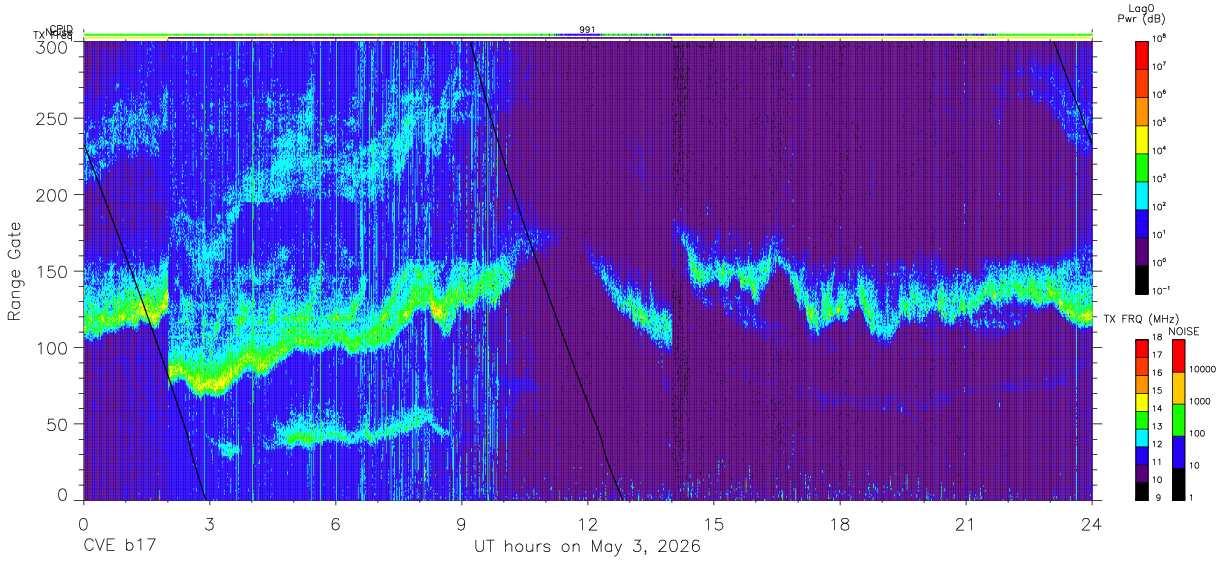Click the '10000' NOISE scale label
Image resolution: width=1228 pixels, height=567 pixels.
(1202, 369)
